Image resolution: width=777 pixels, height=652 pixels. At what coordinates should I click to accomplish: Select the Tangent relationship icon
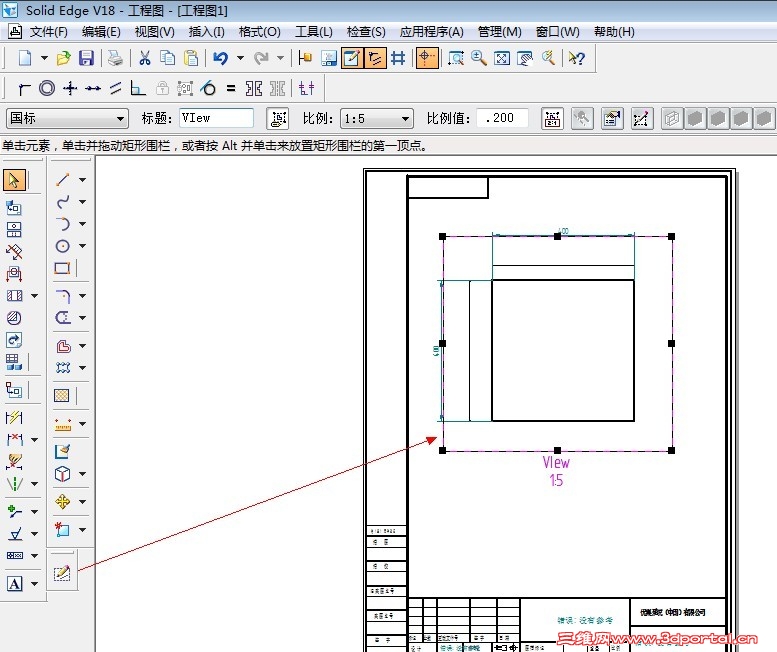(x=208, y=89)
